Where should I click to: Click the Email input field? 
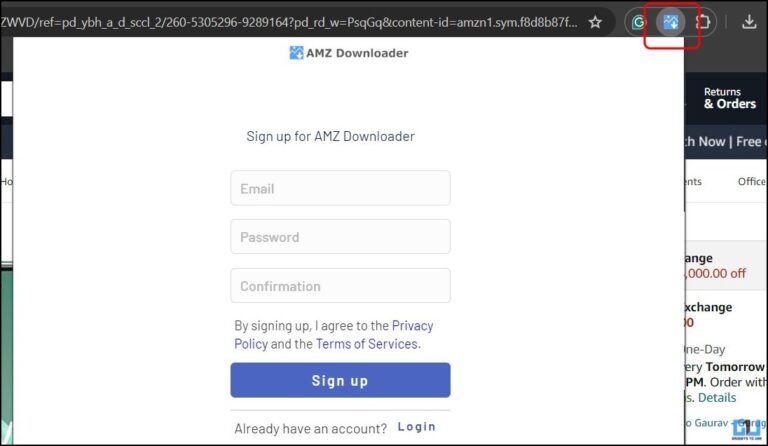point(340,188)
